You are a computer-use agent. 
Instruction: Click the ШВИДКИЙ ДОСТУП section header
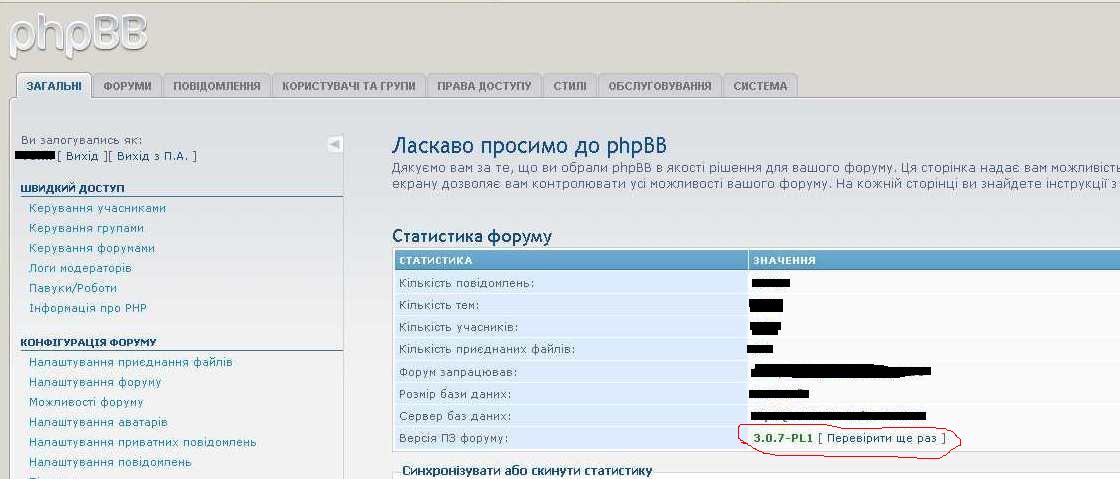73,188
